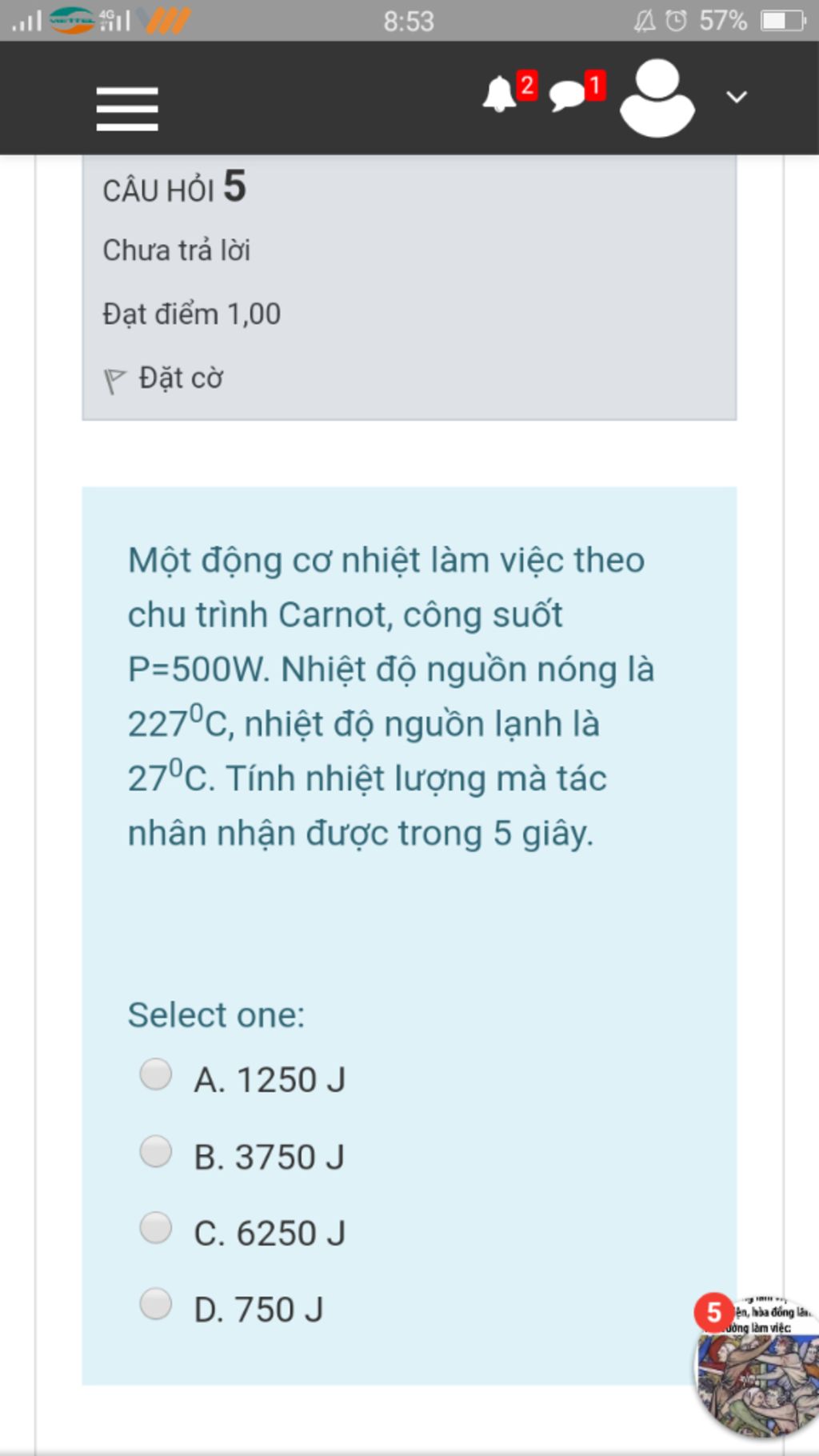This screenshot has height=1456, width=819.
Task: Tap the question text about Carnot engine
Action: click(391, 696)
